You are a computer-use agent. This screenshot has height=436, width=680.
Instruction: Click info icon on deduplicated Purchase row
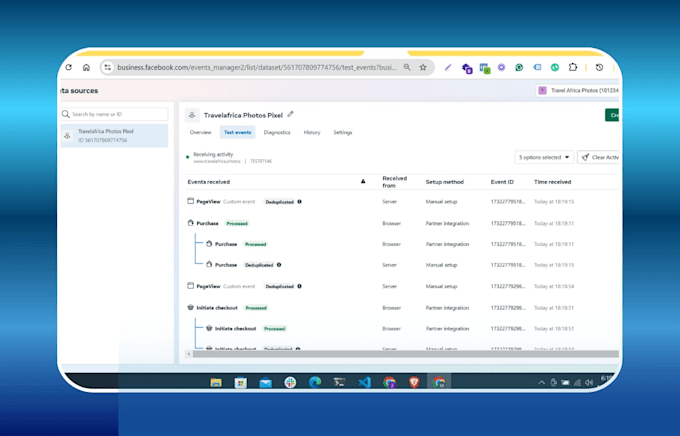279,265
